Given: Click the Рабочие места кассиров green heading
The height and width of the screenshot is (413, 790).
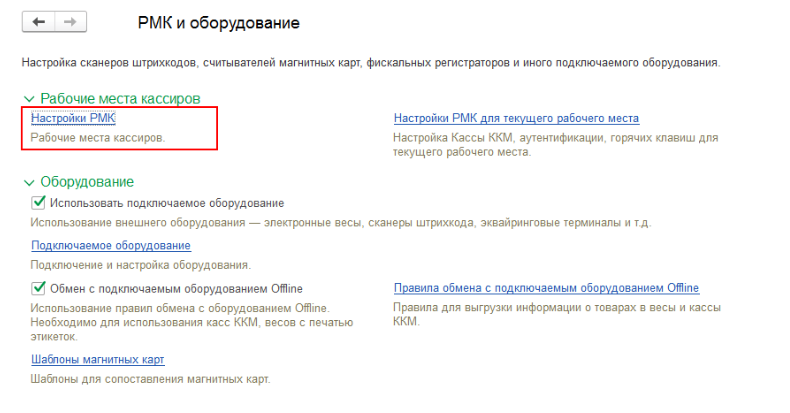Looking at the screenshot, I should (120, 99).
